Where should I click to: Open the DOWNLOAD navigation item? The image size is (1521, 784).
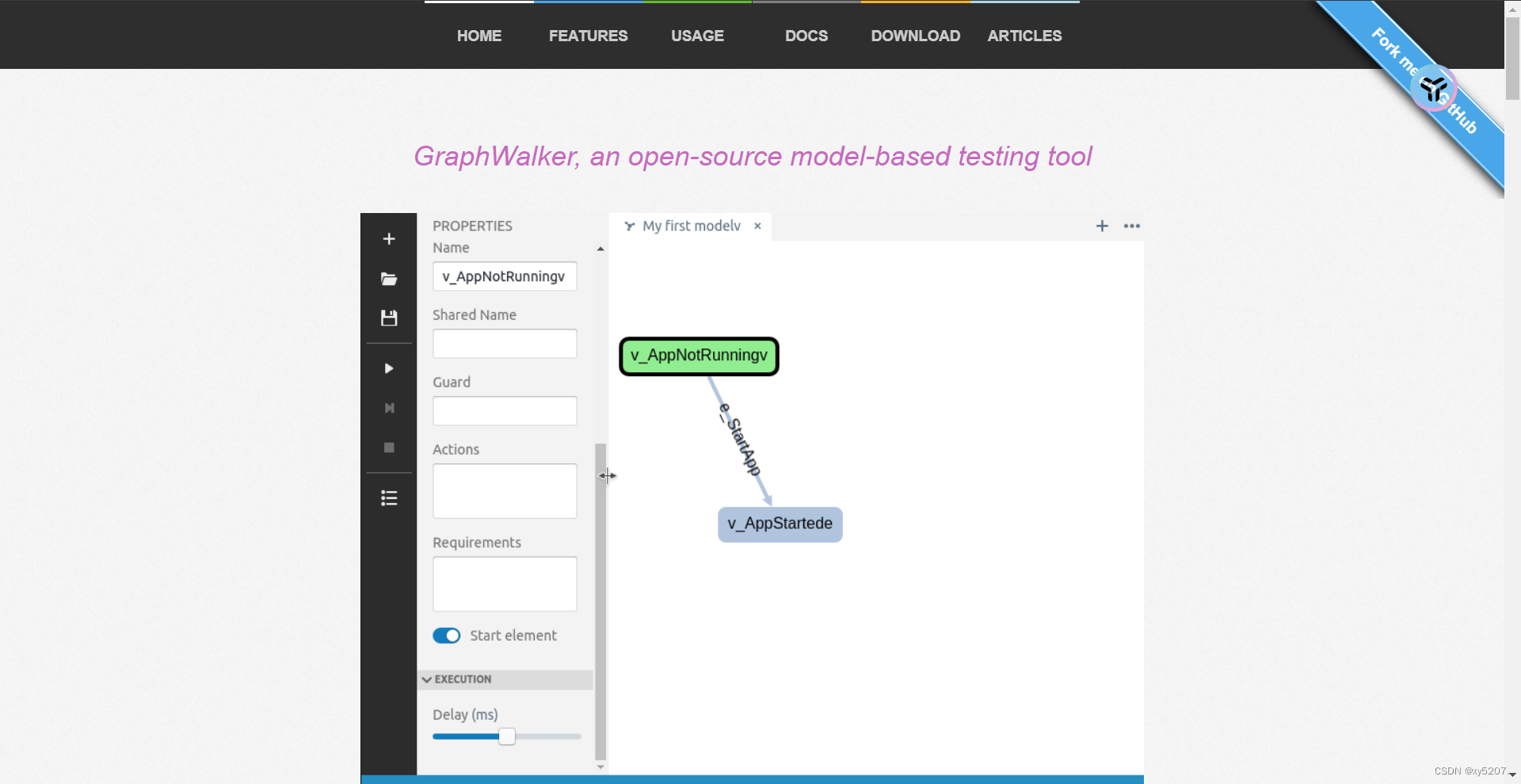click(915, 36)
